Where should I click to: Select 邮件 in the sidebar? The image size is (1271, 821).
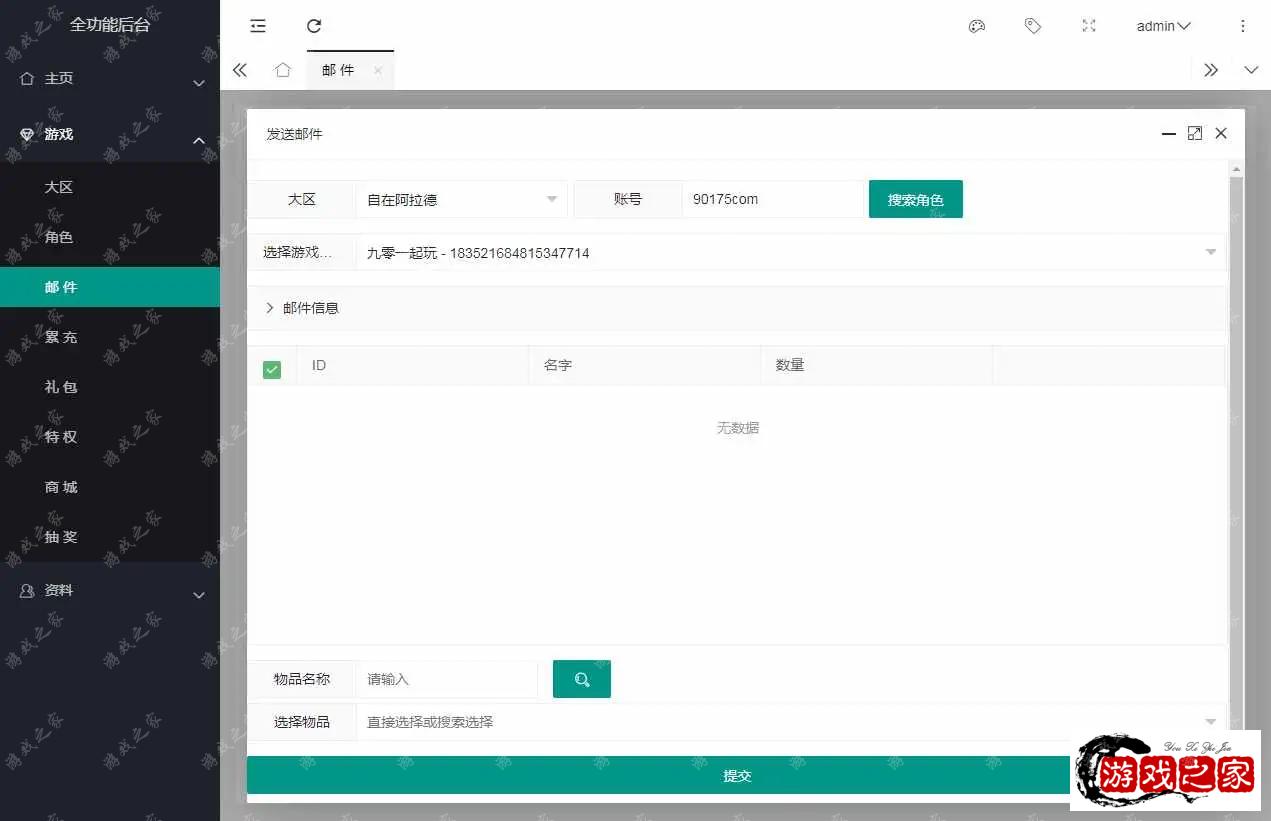[x=110, y=287]
